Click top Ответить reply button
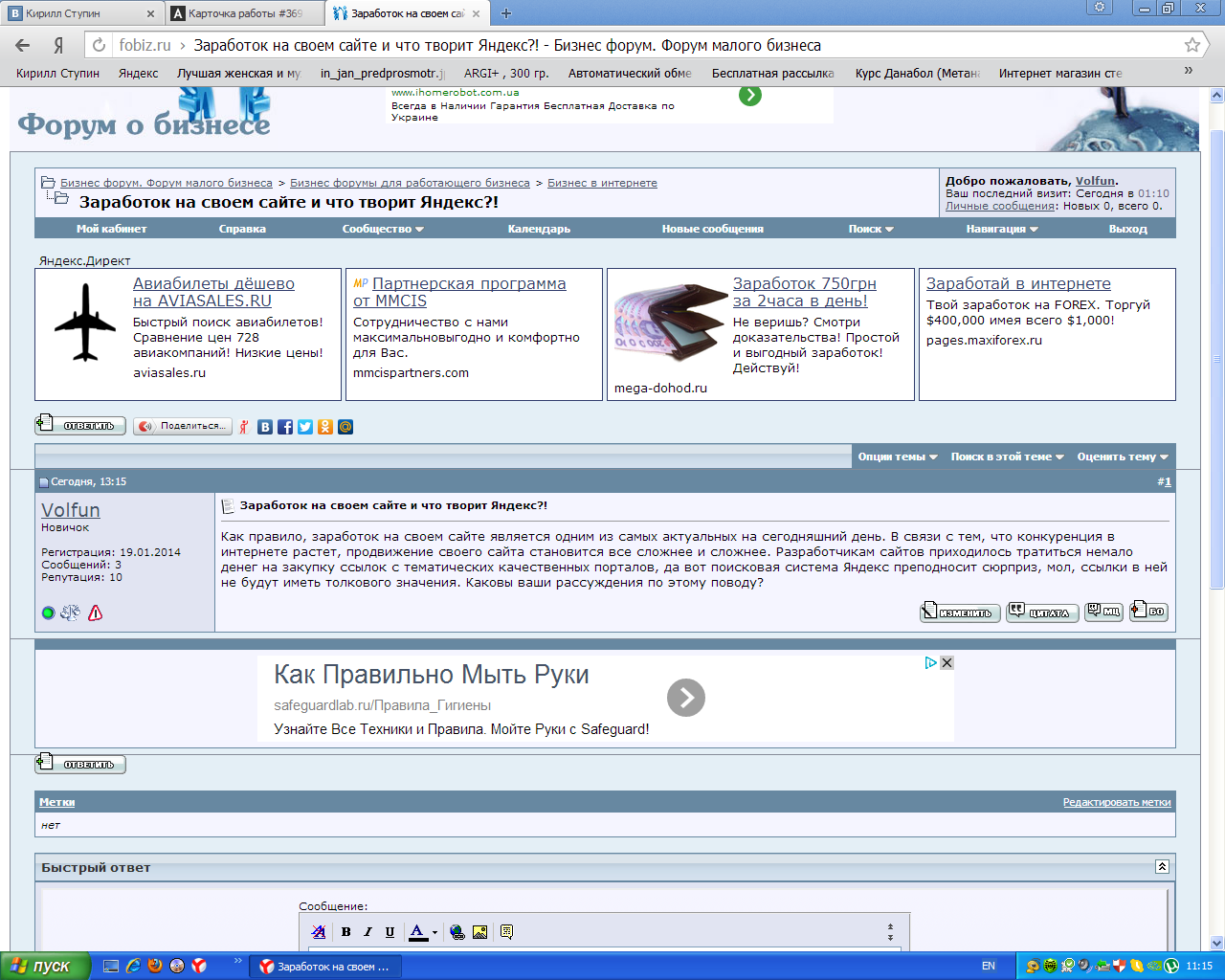1225x980 pixels. click(80, 424)
